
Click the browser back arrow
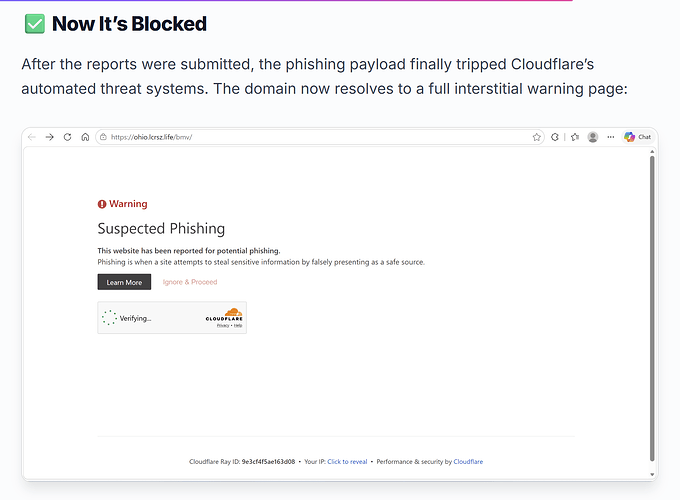pyautogui.click(x=31, y=137)
